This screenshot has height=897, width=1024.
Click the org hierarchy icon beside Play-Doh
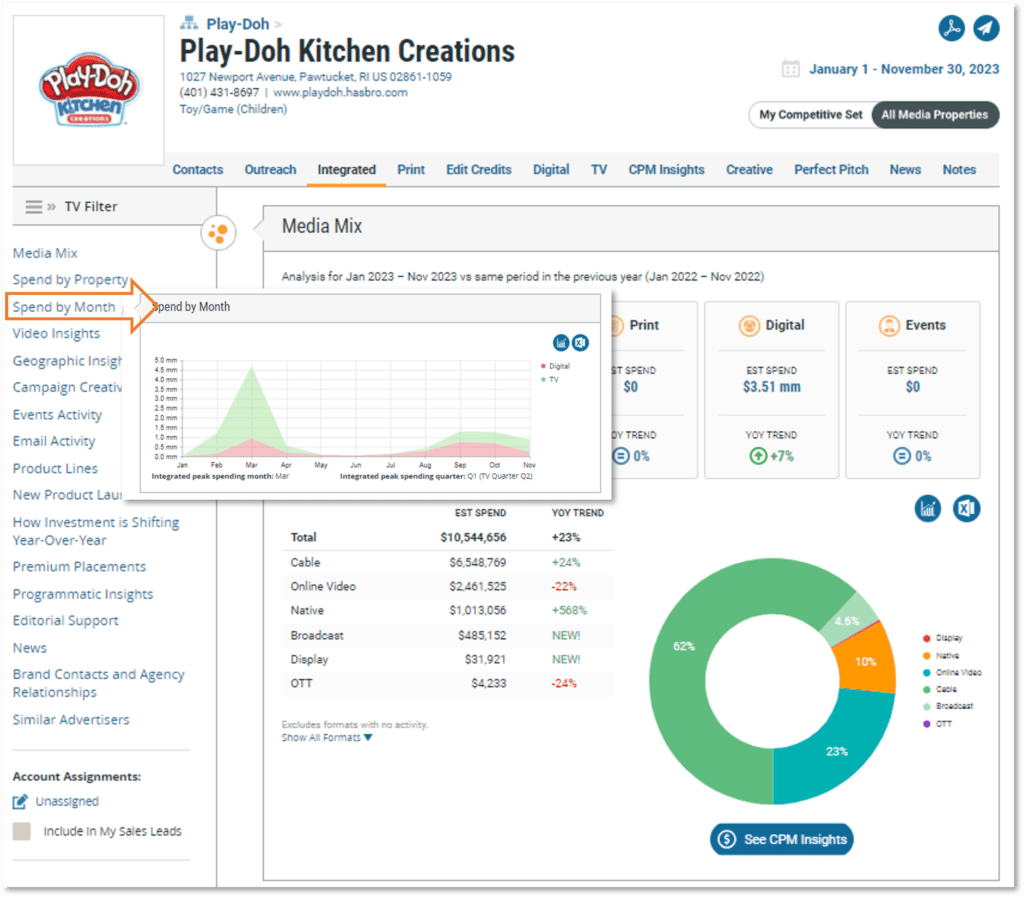(x=189, y=24)
